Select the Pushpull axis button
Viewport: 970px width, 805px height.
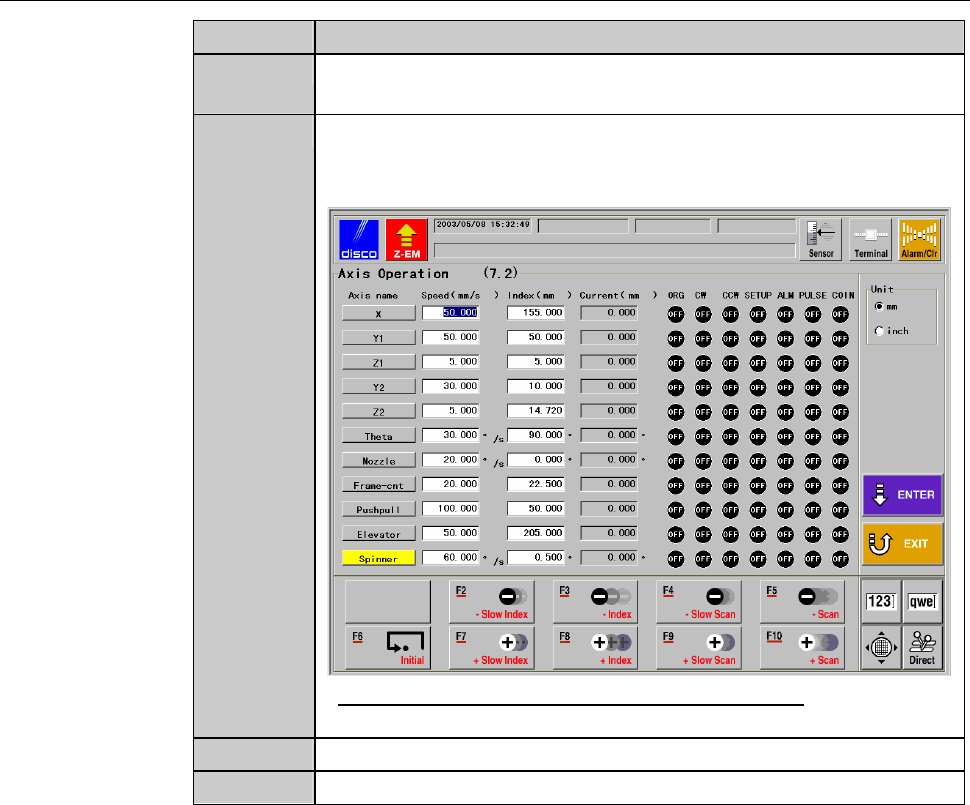tap(379, 509)
